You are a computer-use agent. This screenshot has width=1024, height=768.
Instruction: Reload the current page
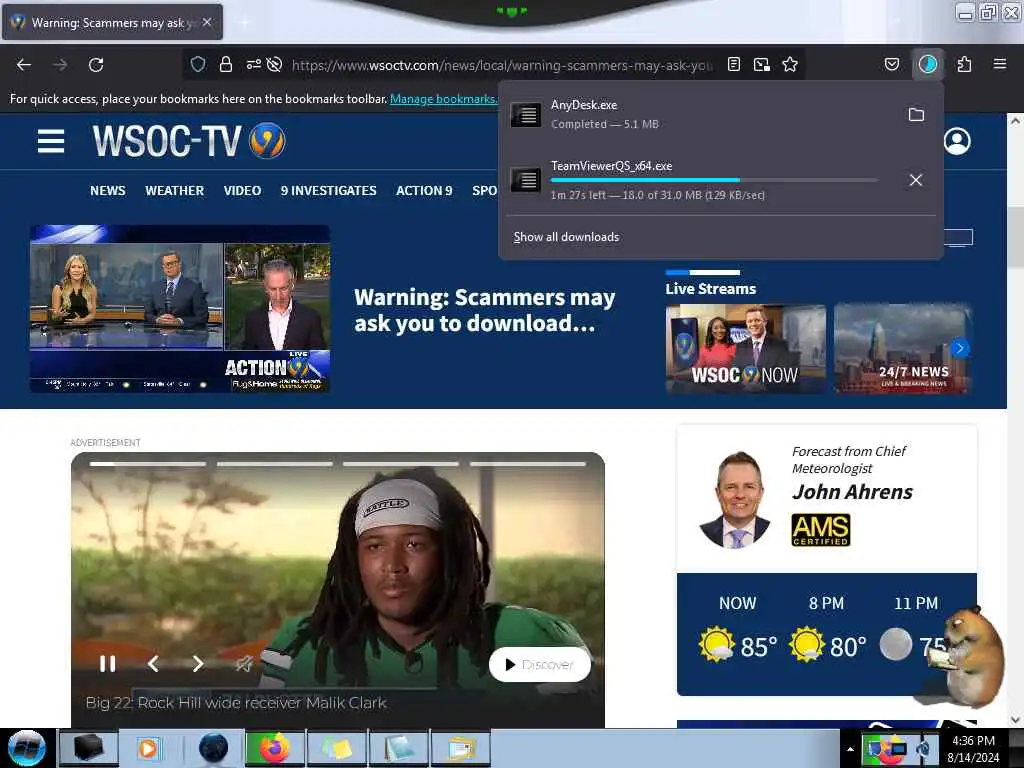[x=96, y=65]
